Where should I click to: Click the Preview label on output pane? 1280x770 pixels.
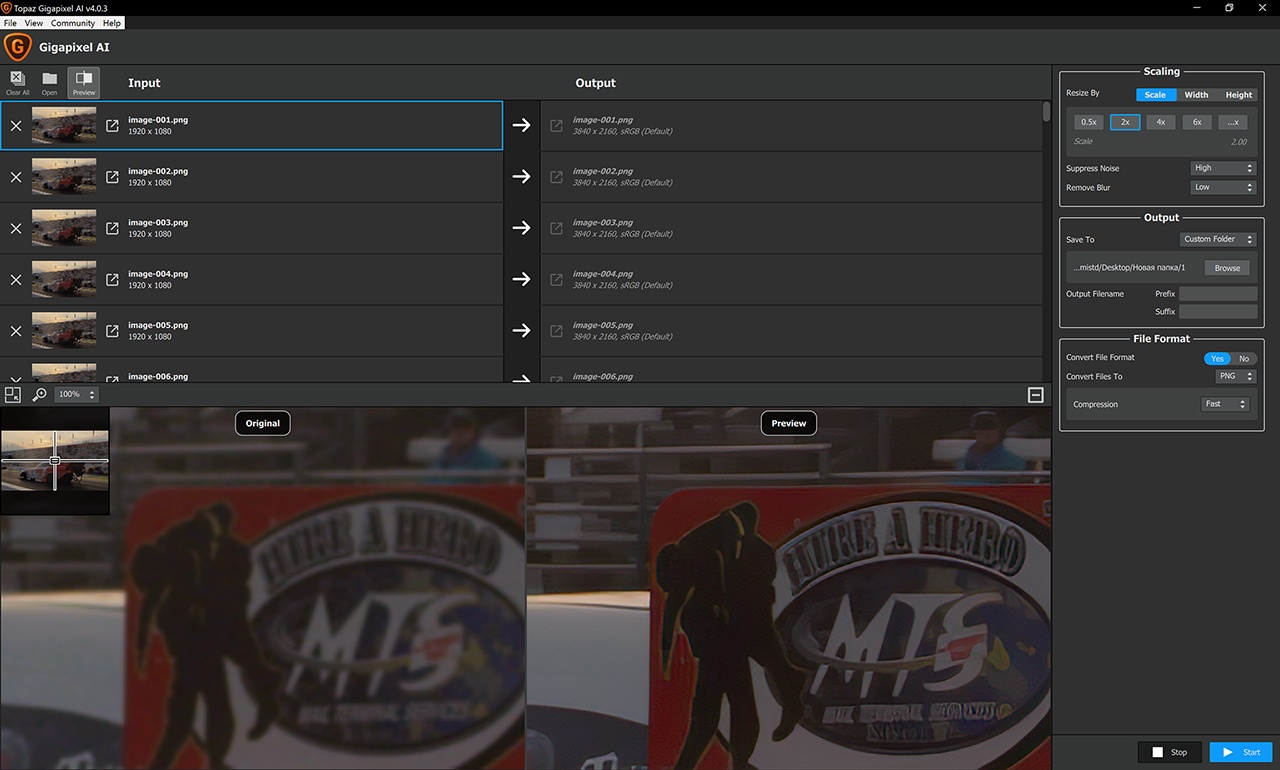pos(789,423)
